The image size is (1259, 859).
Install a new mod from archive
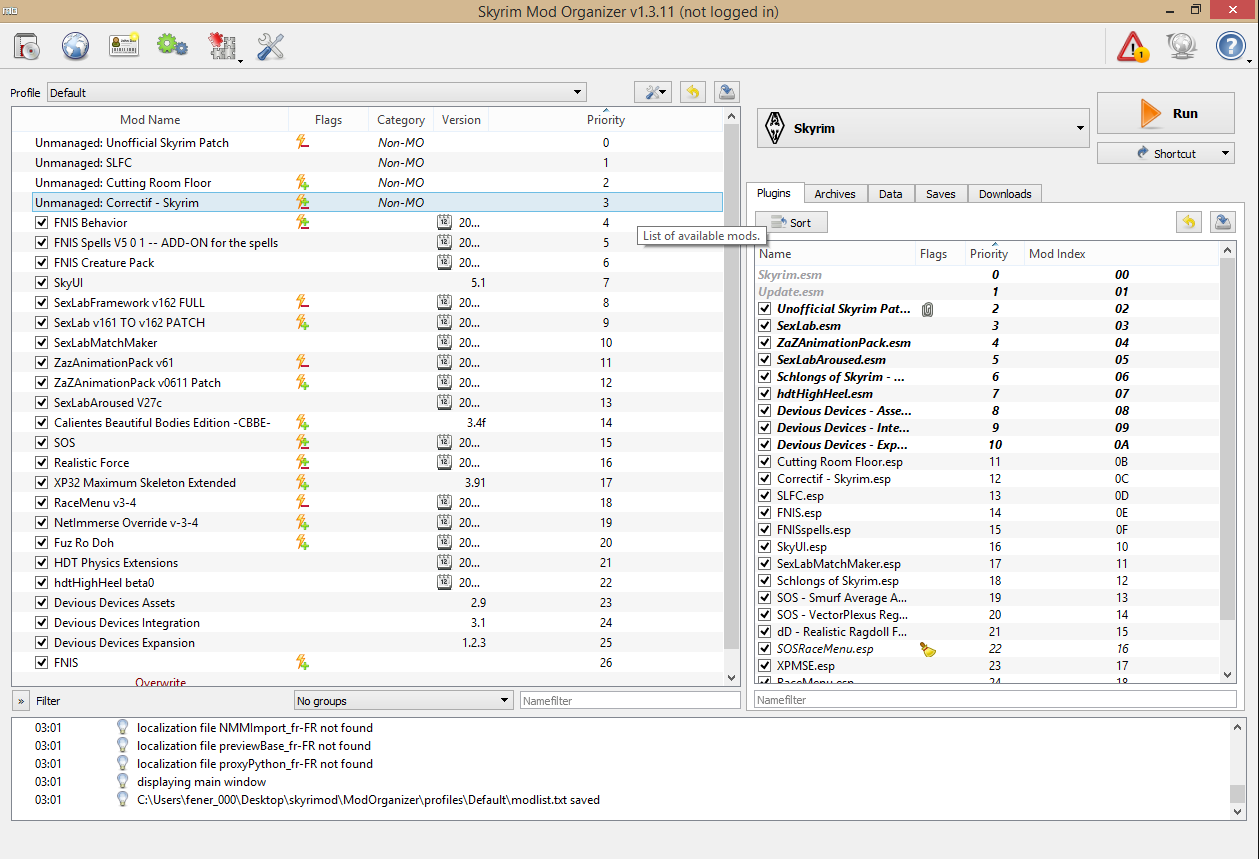coord(26,46)
